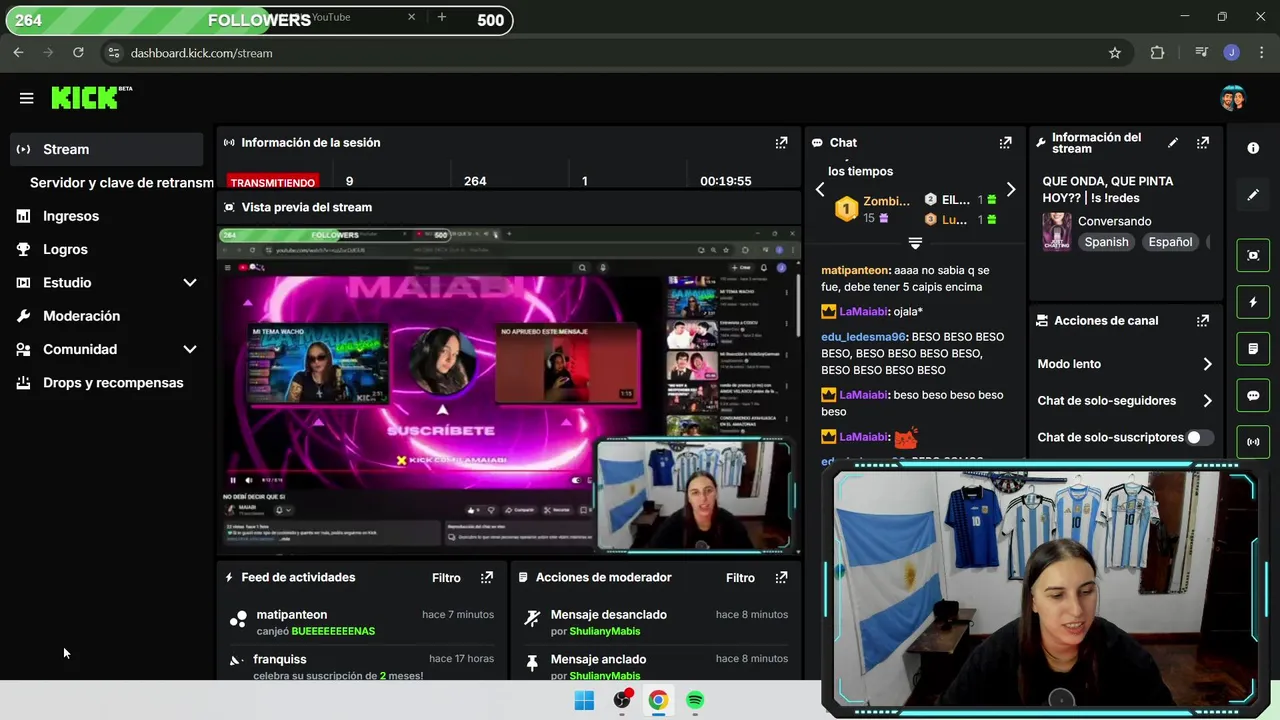Toggle moderator actions document widget in right rail

coord(1253,349)
